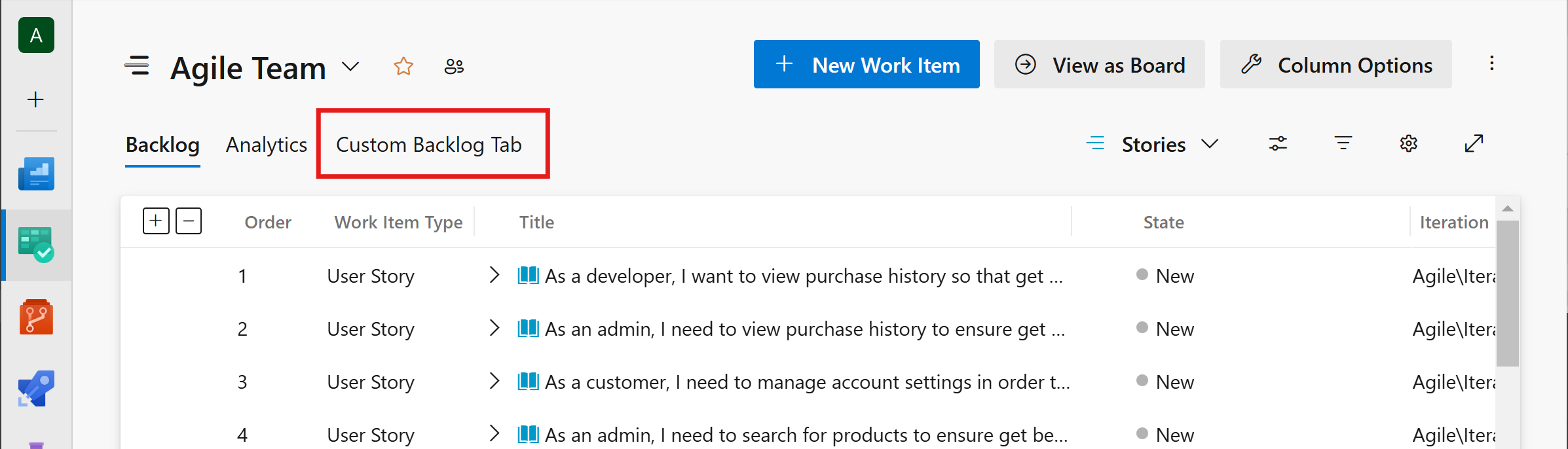The height and width of the screenshot is (449, 1568).
Task: Click the vertical scrollbar thumb
Action: 1507,293
